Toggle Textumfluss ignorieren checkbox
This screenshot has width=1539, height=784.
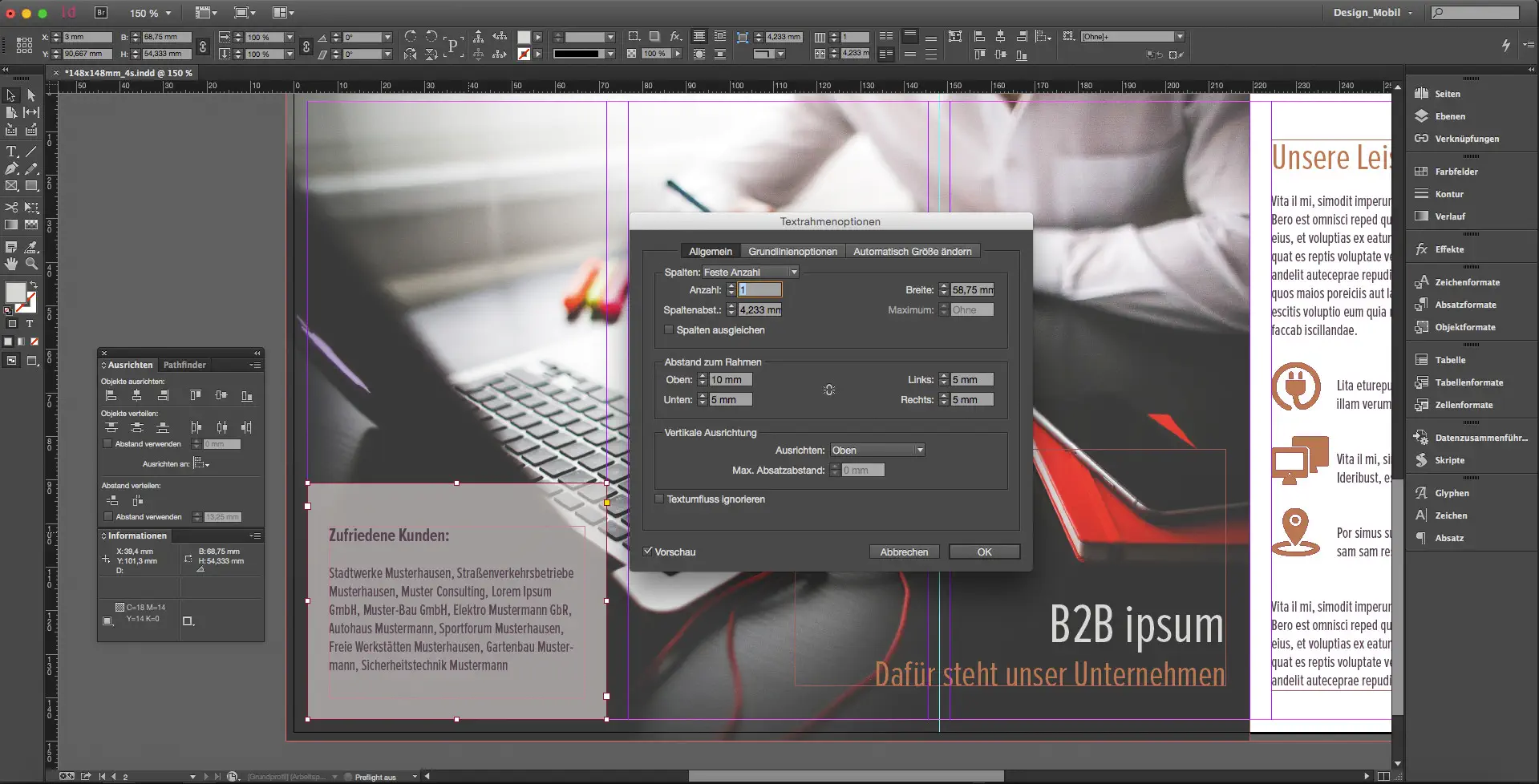[x=659, y=499]
